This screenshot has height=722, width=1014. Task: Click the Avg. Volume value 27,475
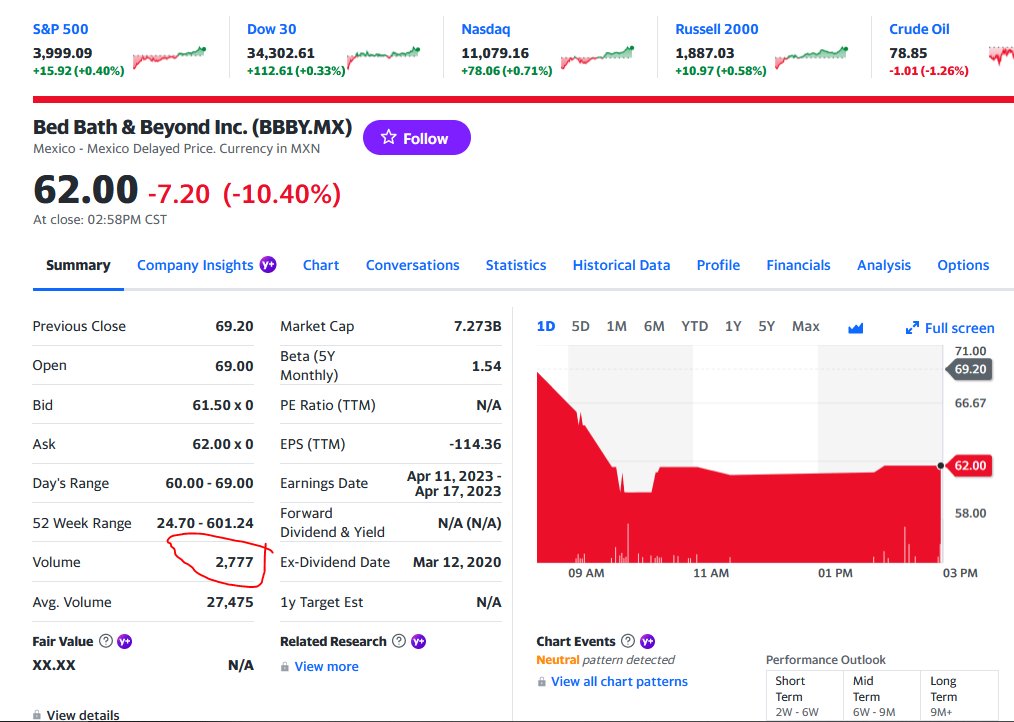coord(230,602)
